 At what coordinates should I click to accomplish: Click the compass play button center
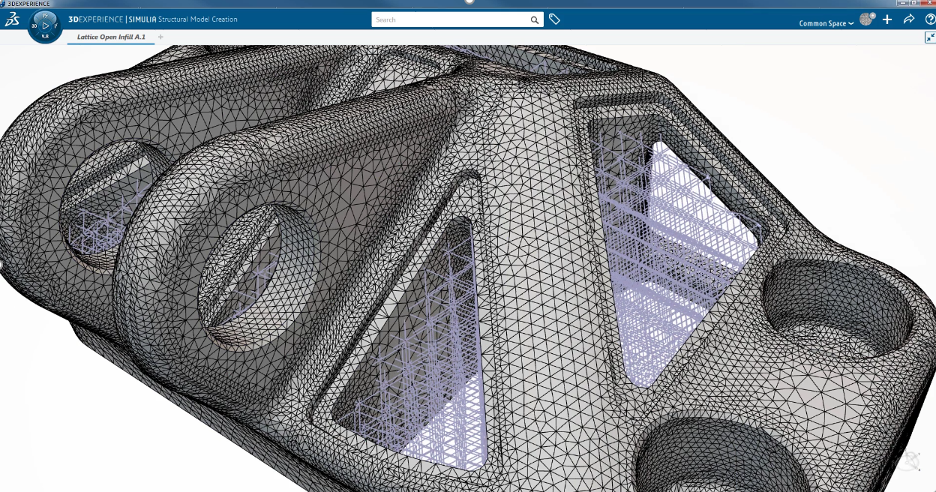pos(45,24)
